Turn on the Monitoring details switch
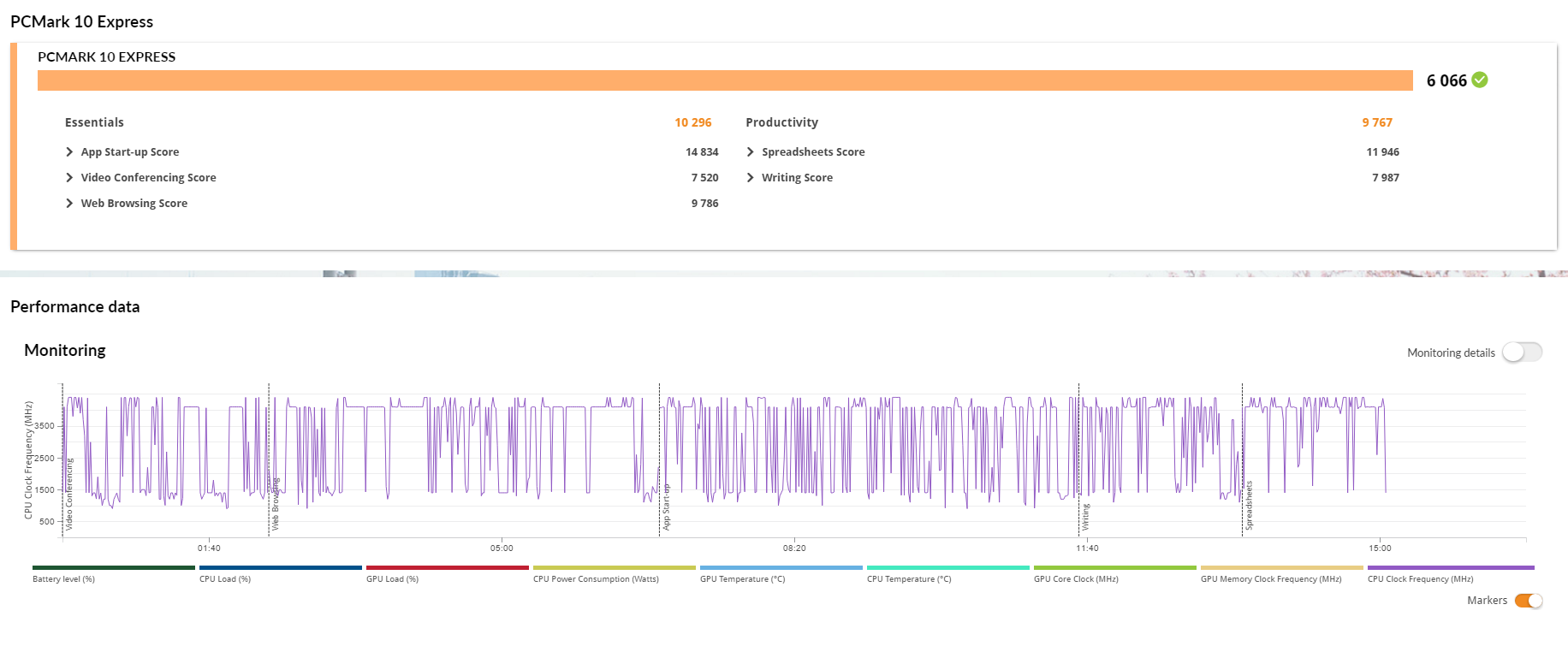 [x=1522, y=353]
